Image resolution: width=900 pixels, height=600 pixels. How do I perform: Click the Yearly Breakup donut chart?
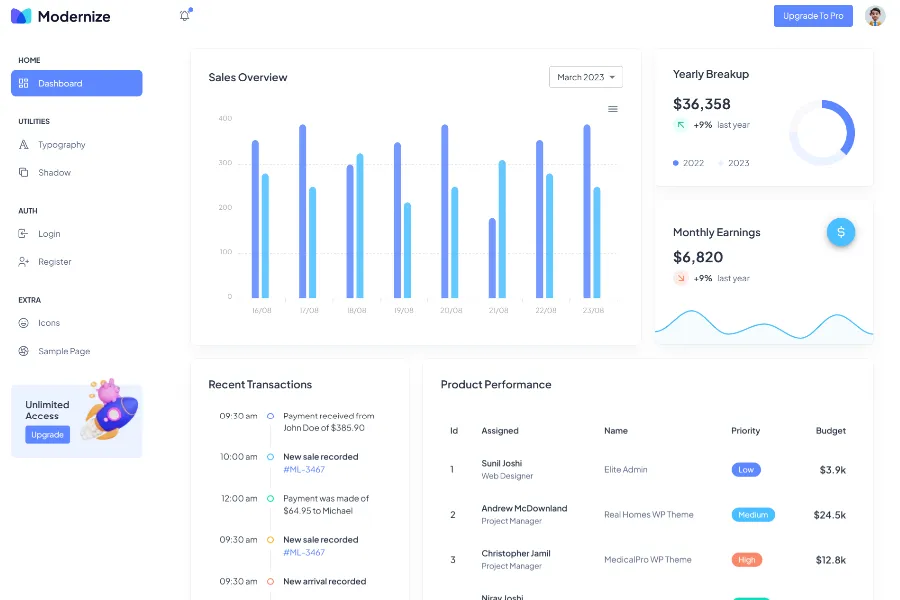click(822, 131)
